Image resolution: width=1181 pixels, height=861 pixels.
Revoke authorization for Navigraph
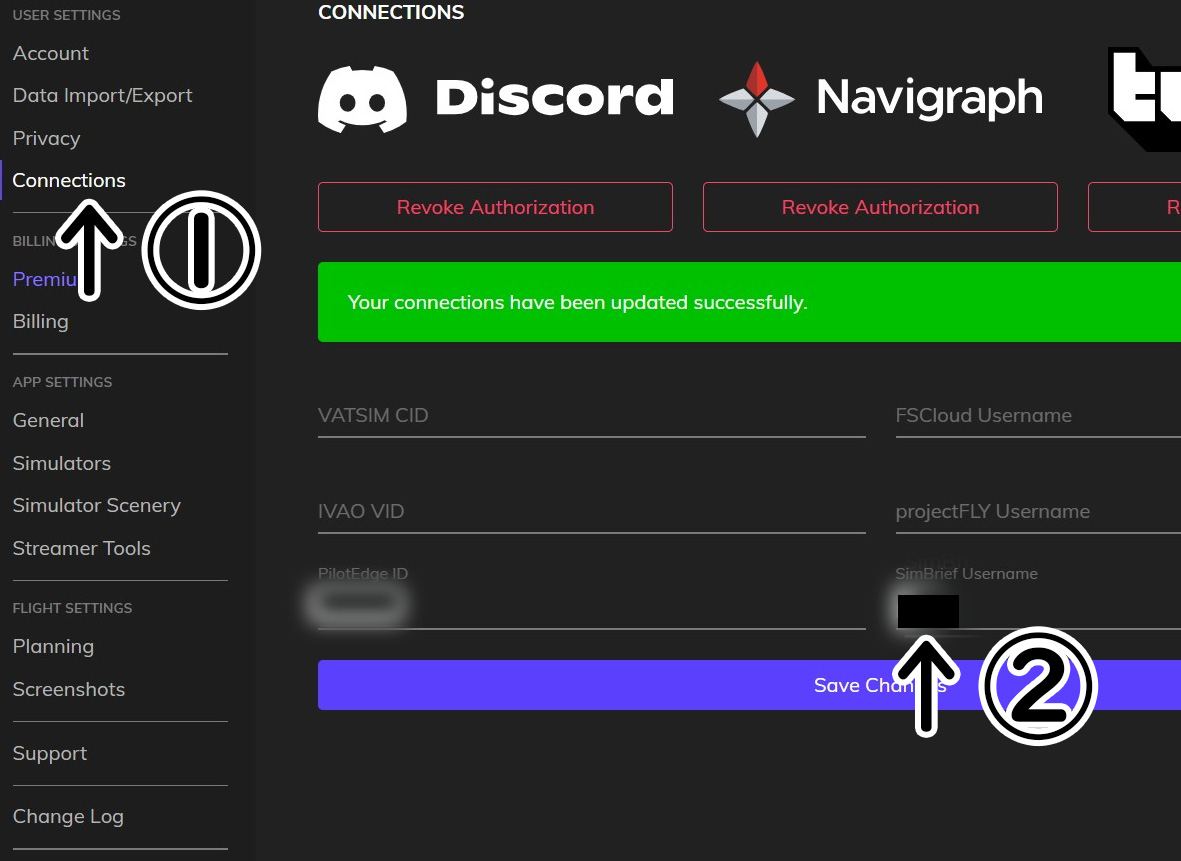(880, 207)
